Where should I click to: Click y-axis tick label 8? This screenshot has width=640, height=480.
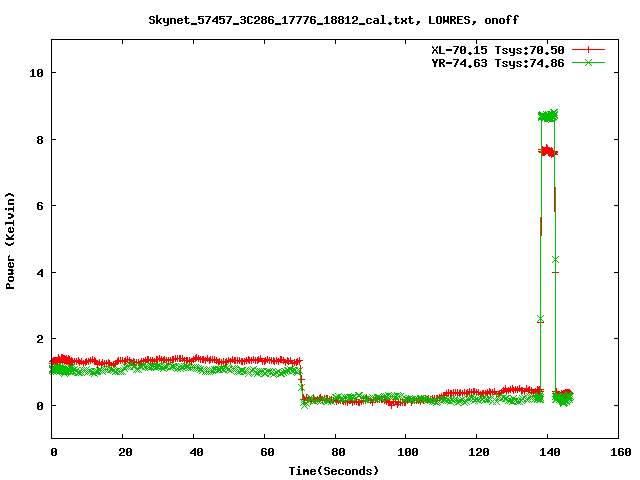[x=40, y=140]
